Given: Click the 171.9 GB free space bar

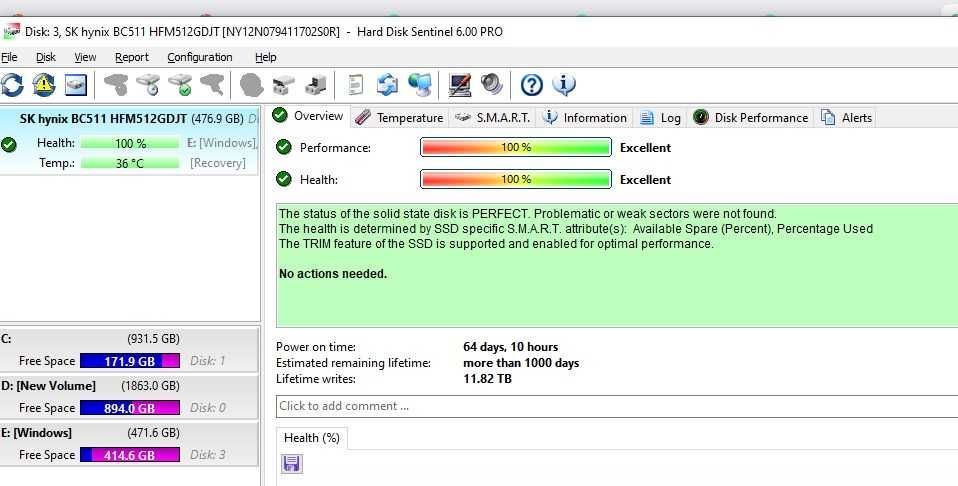Looking at the screenshot, I should point(130,361).
